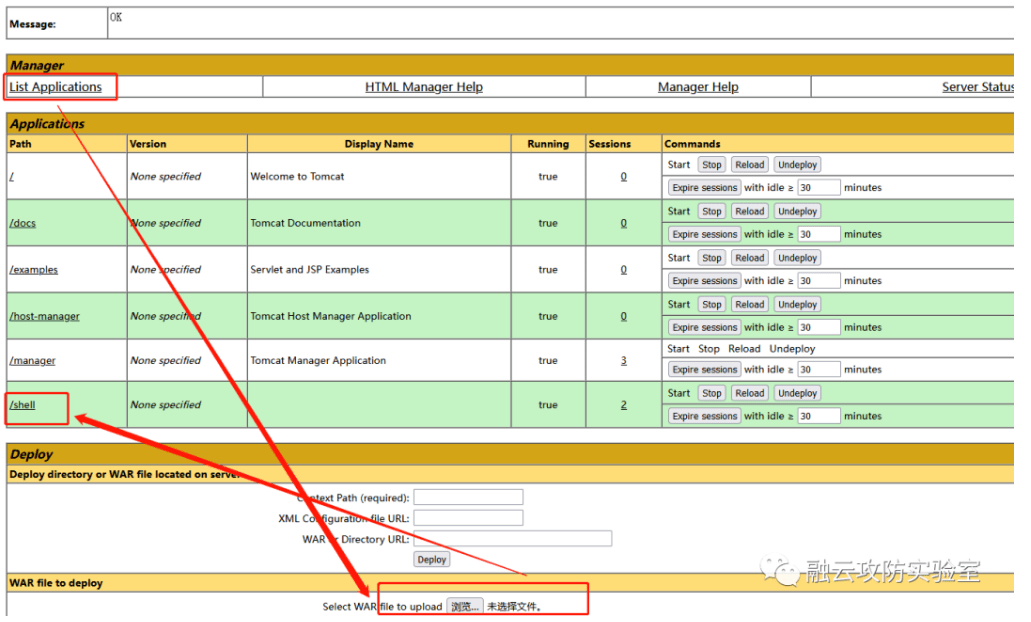1031x622 pixels.
Task: Stop the /docs application
Action: pos(711,212)
